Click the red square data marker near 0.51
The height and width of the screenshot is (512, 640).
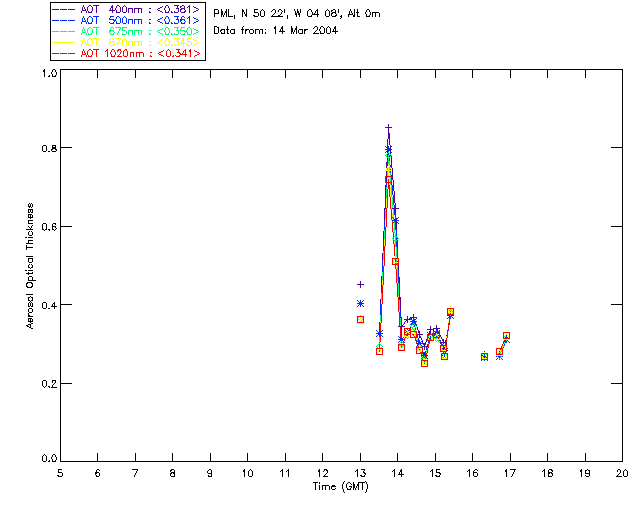[x=395, y=262]
